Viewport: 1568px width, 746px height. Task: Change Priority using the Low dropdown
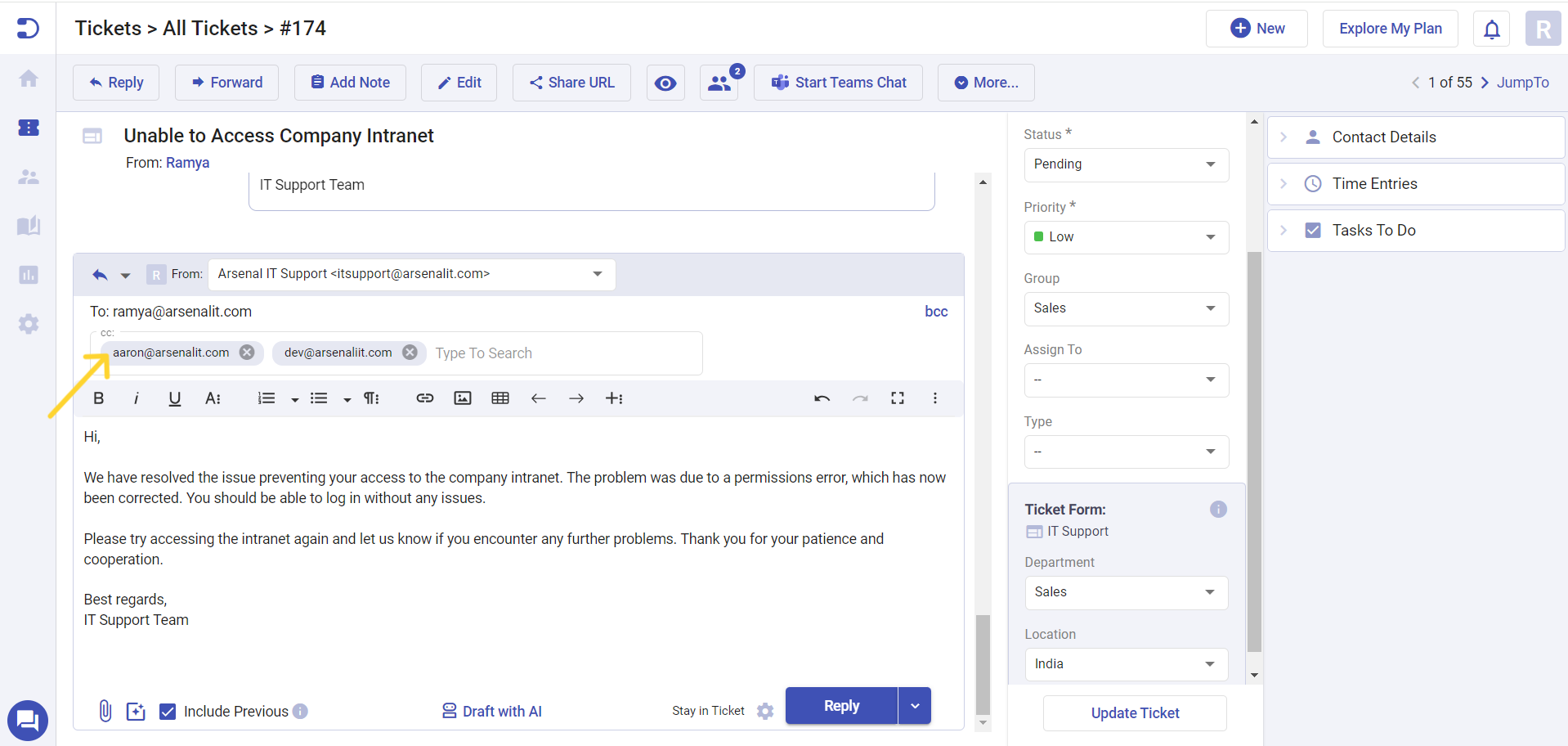click(1126, 237)
